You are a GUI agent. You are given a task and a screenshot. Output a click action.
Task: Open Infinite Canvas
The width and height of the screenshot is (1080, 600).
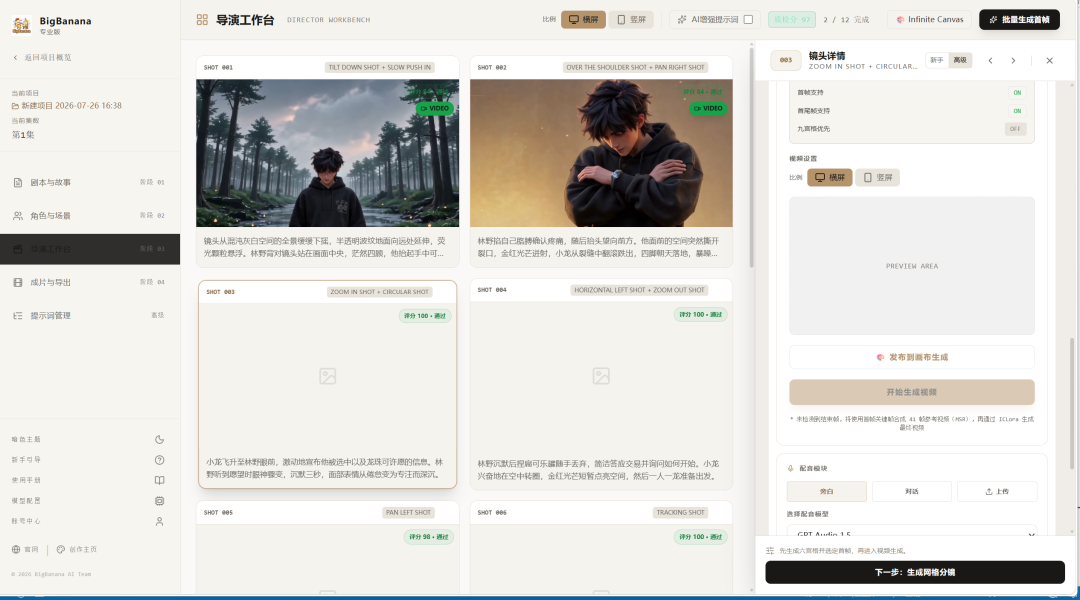click(x=929, y=19)
